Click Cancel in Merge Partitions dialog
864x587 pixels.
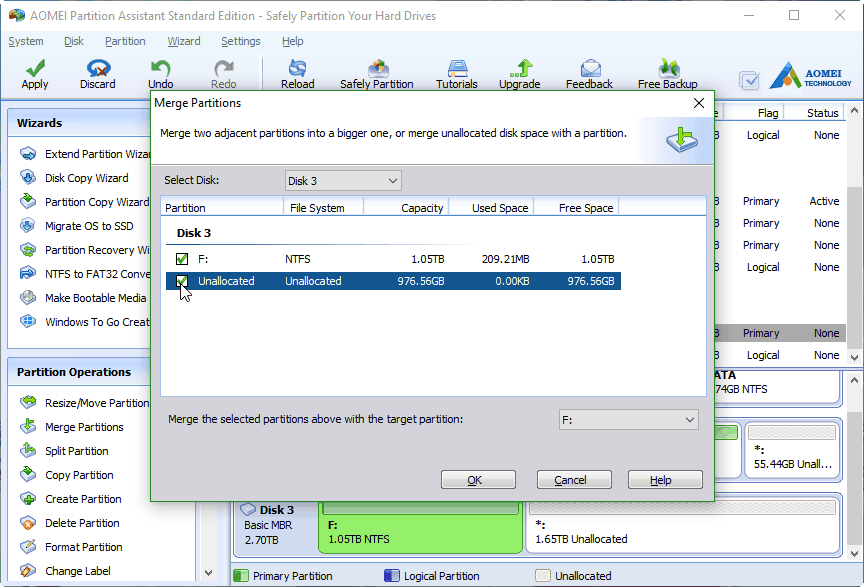(x=574, y=480)
